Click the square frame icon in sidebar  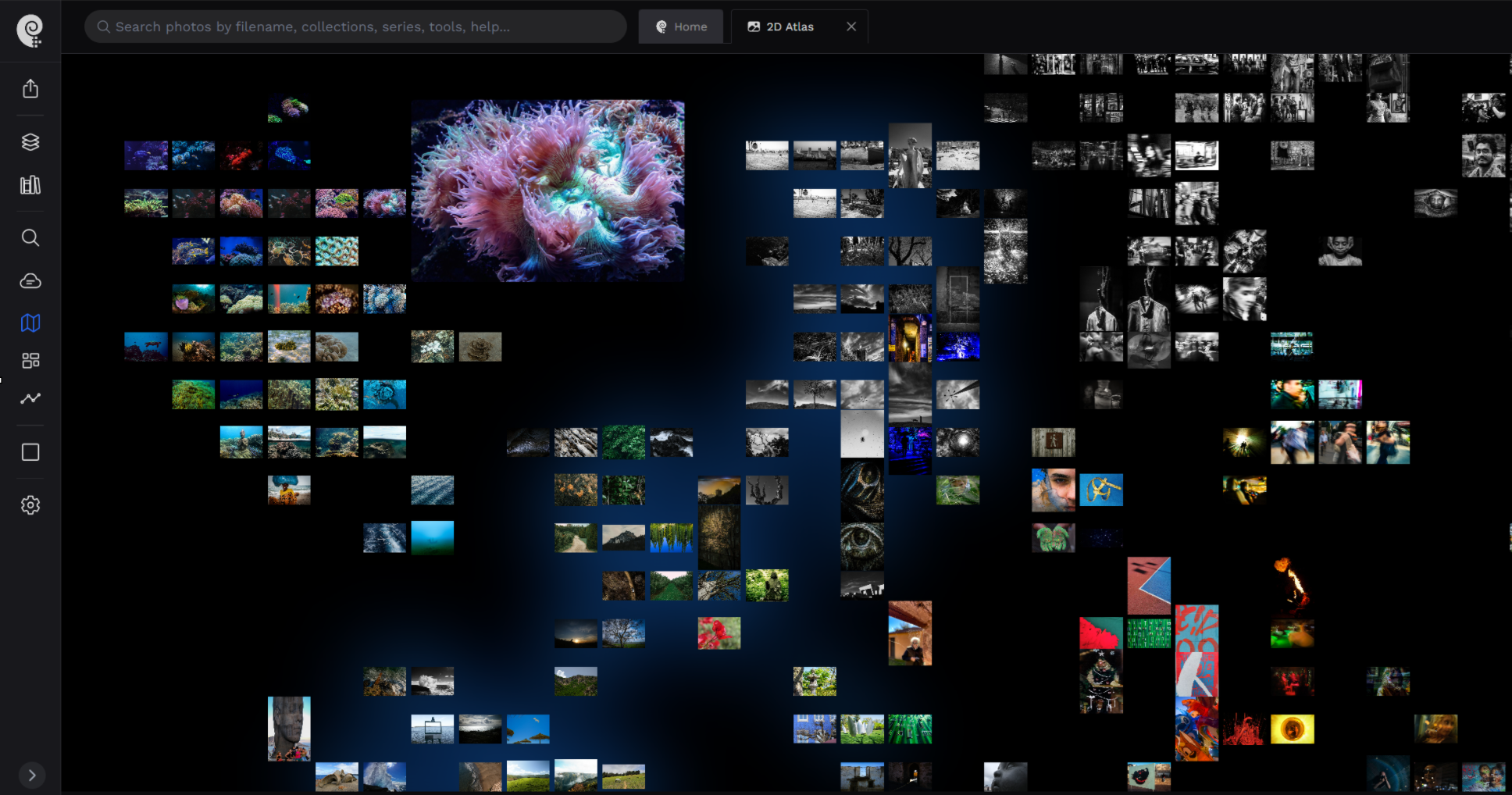tap(30, 452)
